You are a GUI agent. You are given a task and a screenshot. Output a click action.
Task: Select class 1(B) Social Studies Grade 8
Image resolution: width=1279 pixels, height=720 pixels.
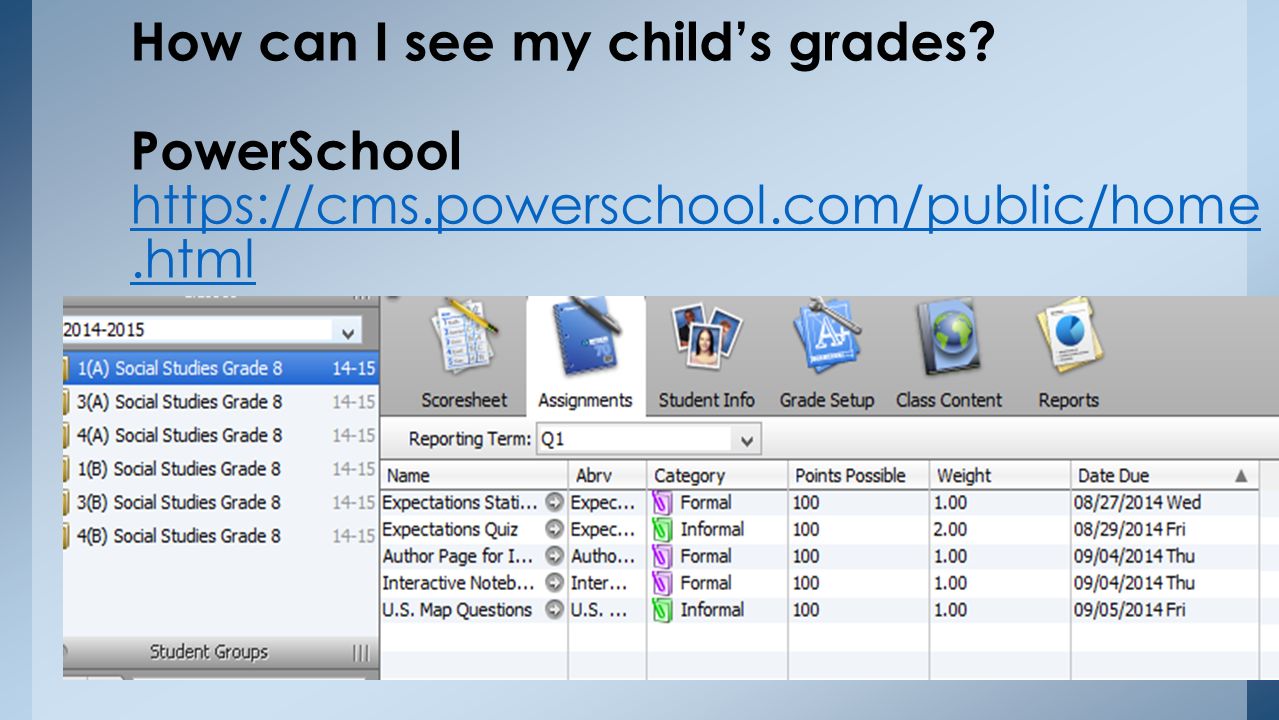[220, 469]
